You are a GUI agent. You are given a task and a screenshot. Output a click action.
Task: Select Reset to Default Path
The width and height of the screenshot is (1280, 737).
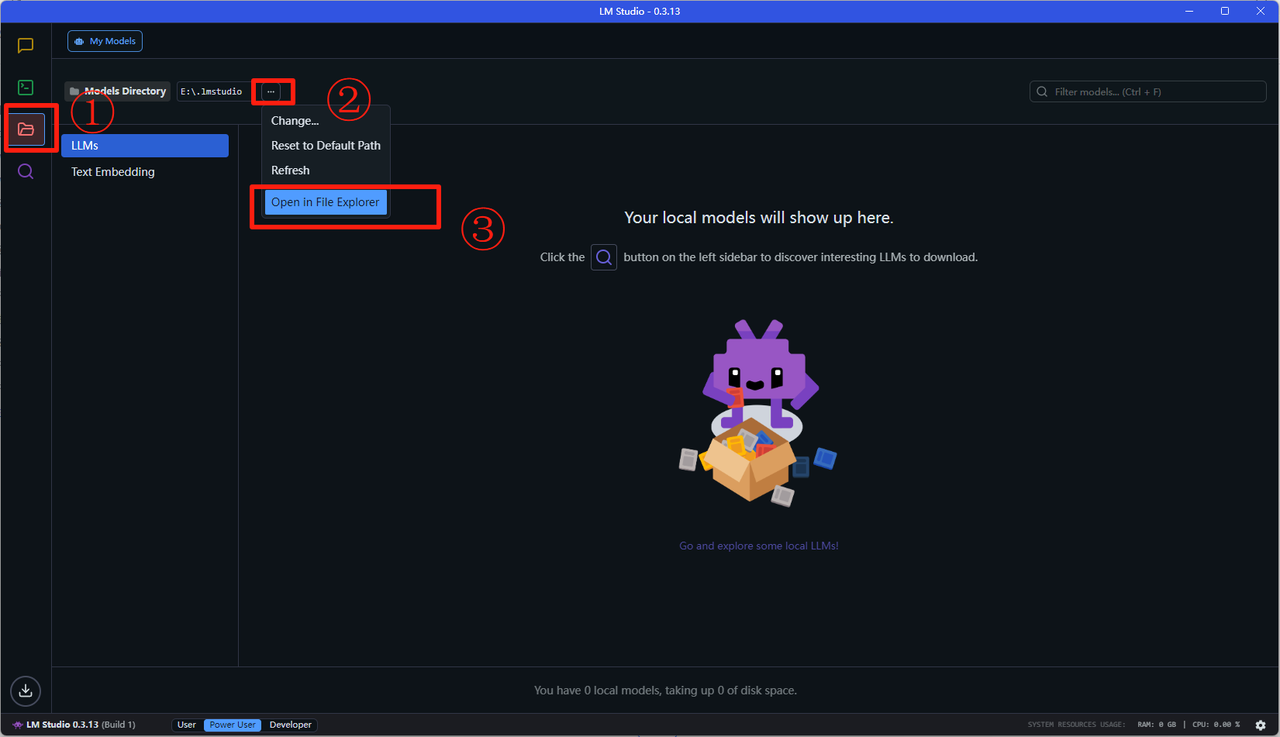pyautogui.click(x=325, y=145)
